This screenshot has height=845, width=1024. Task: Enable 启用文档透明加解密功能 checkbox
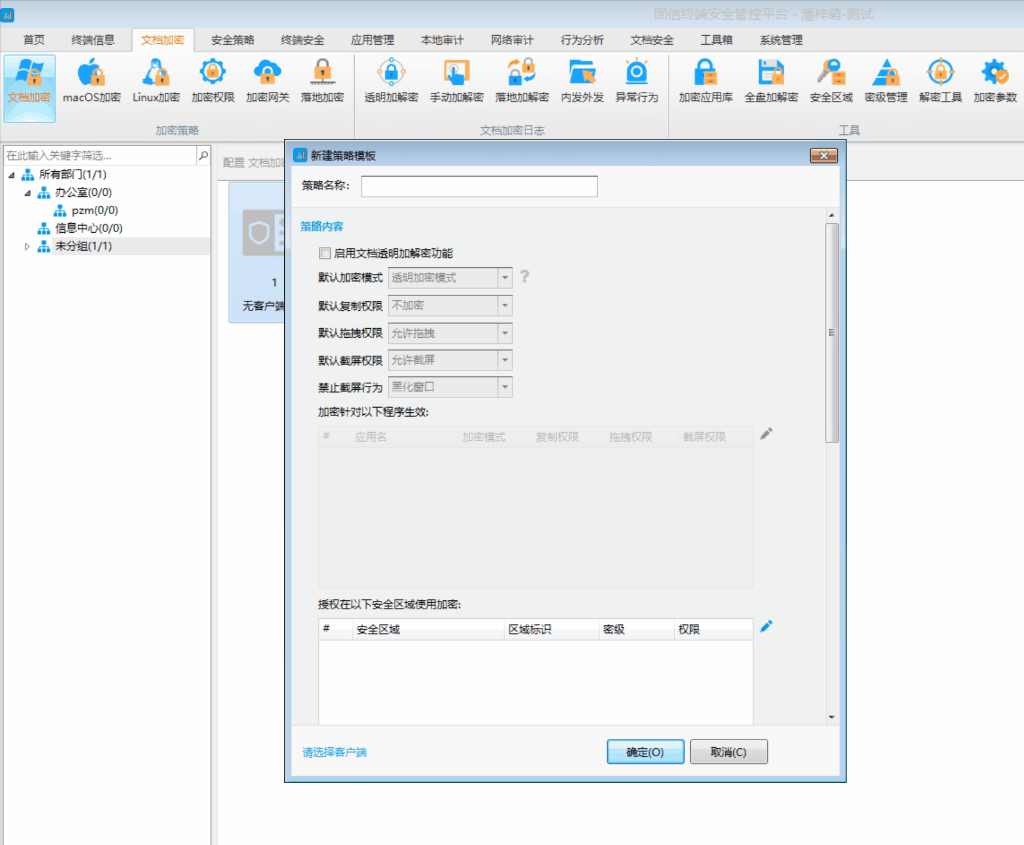click(x=324, y=254)
